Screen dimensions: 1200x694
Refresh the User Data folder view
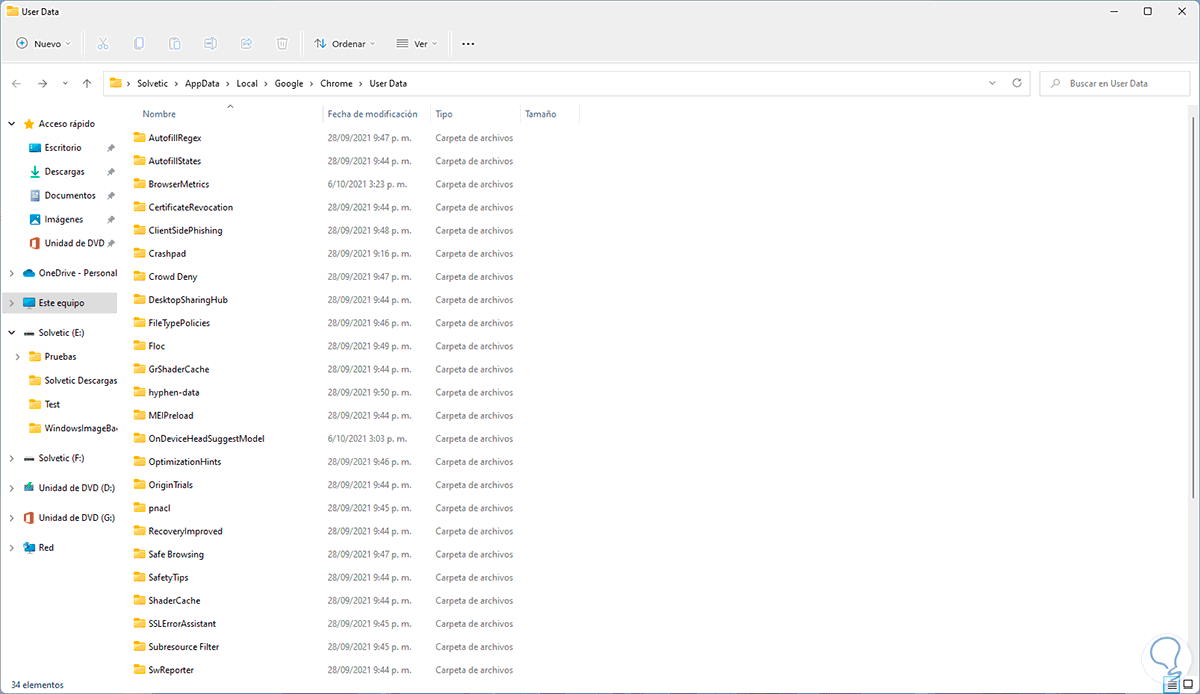point(1017,83)
